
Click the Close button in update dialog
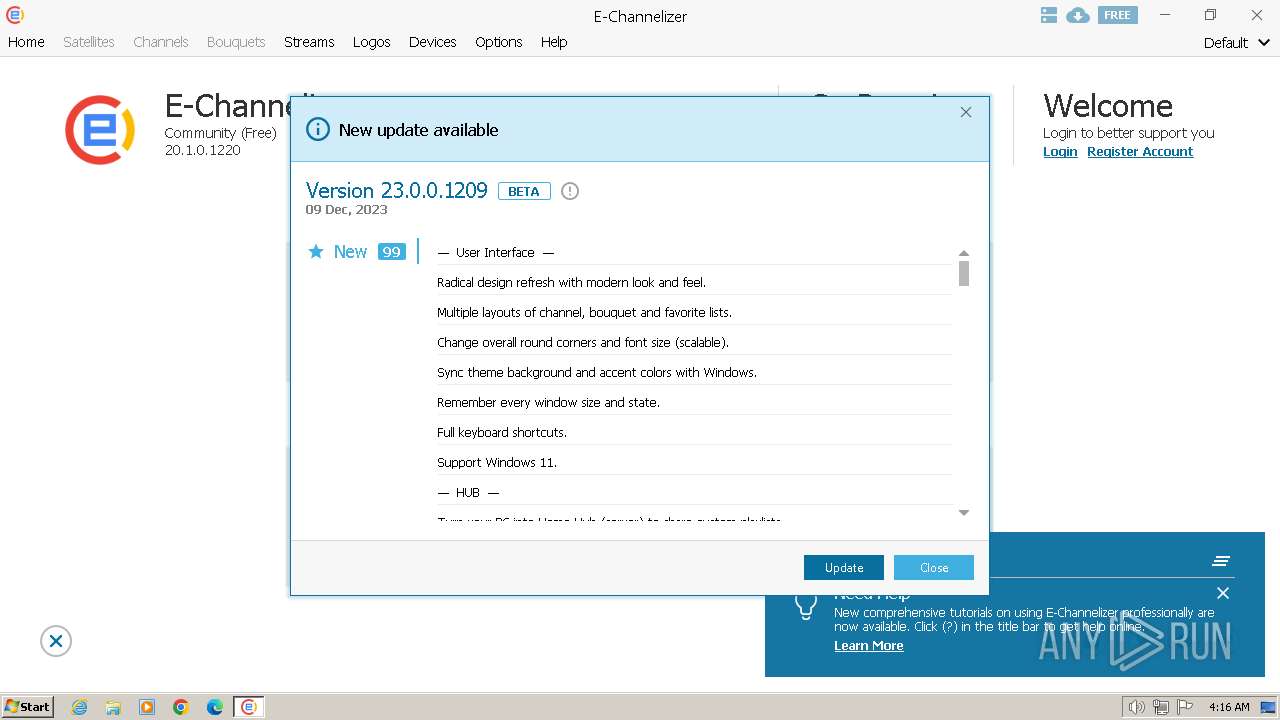point(934,567)
